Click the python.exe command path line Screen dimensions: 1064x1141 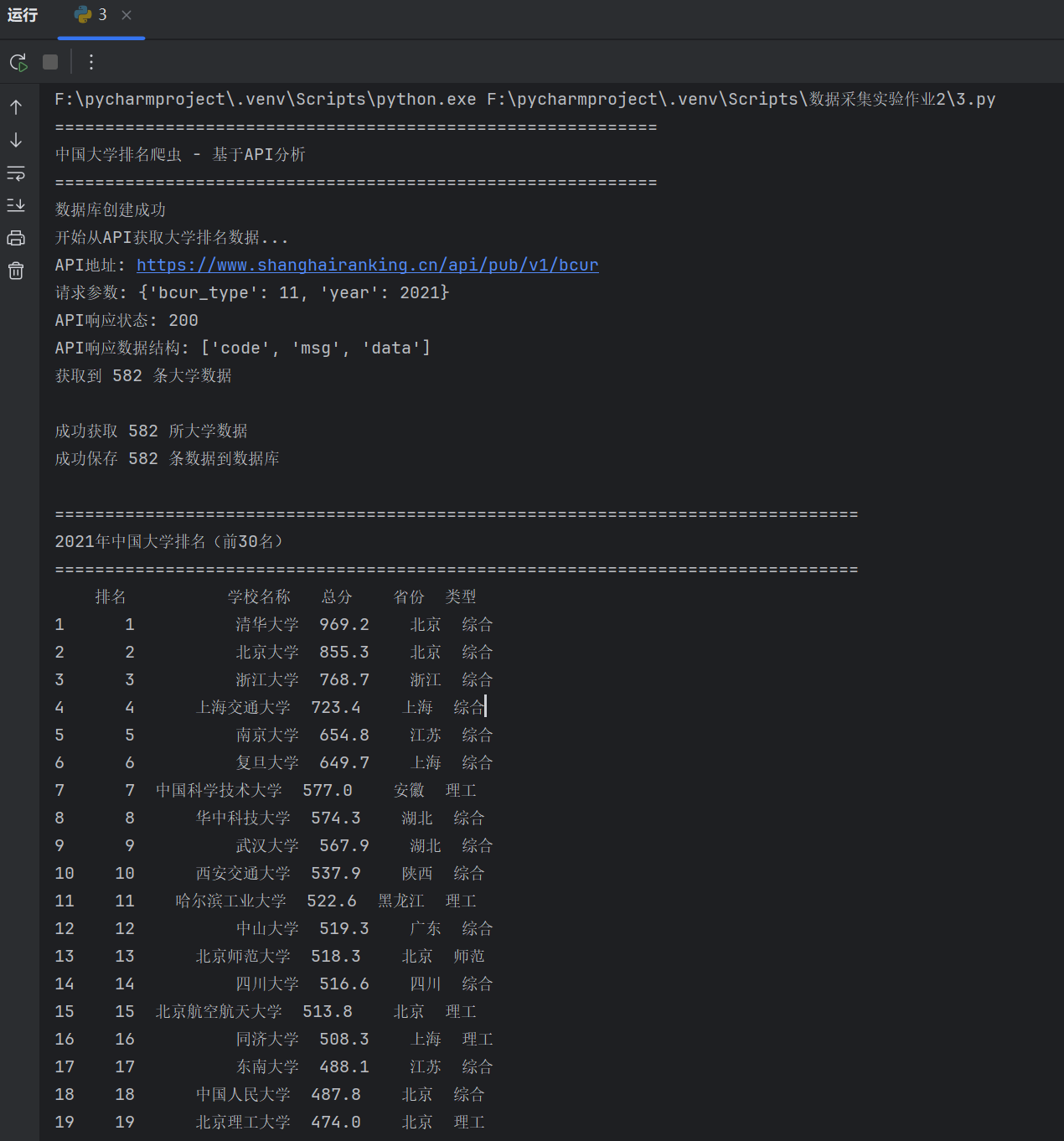(x=525, y=100)
